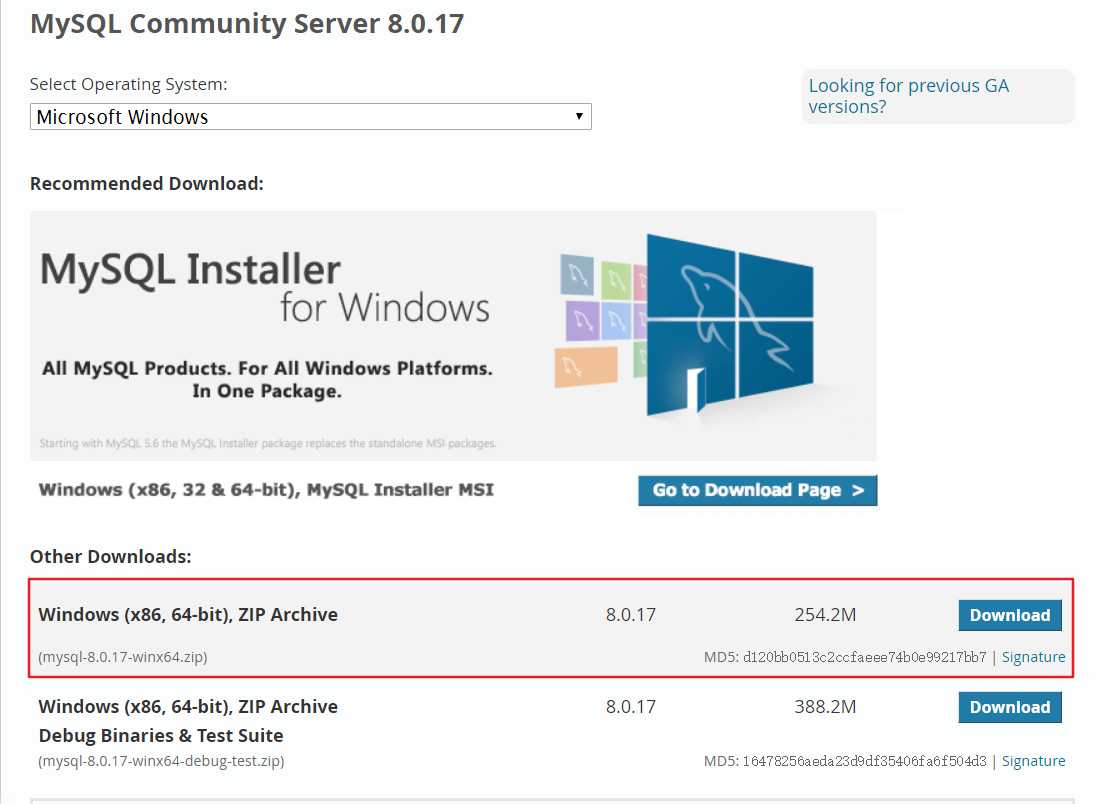Viewport: 1104px width, 804px height.
Task: Download the 388.2M Debug Binaries archive
Action: 1010,708
